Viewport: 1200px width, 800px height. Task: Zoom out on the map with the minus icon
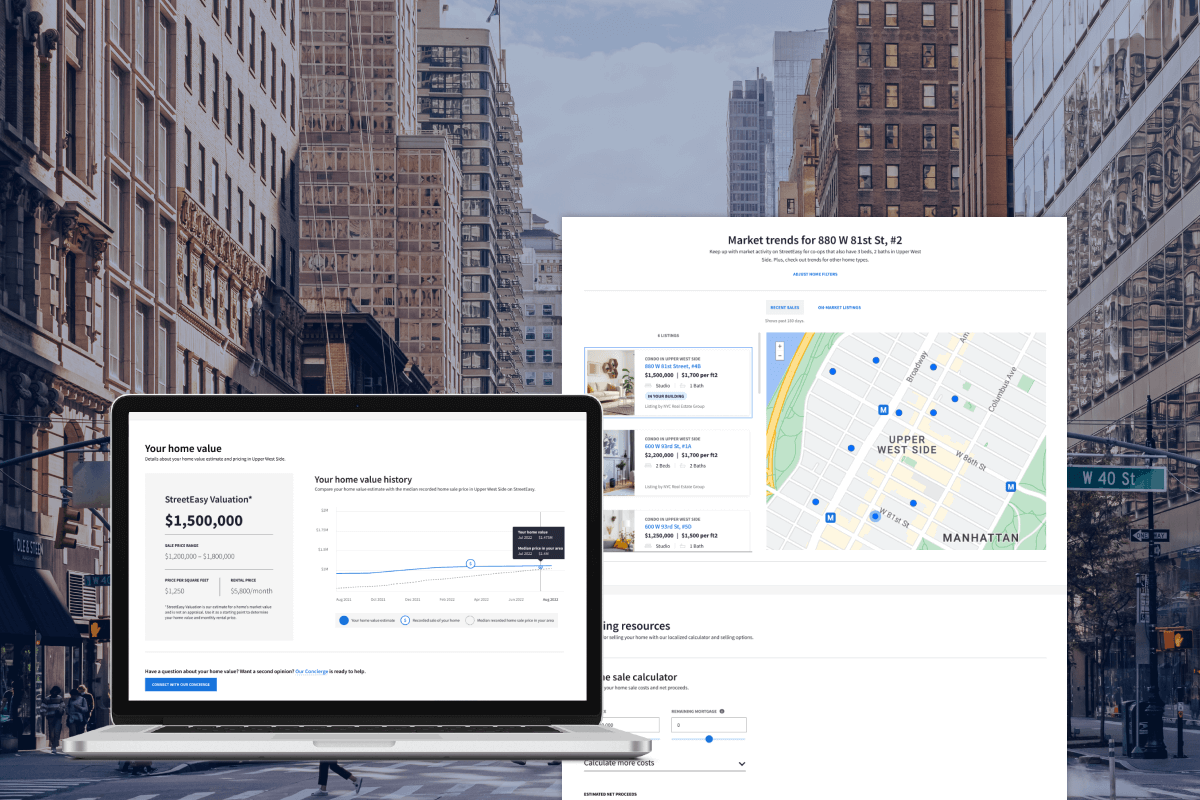[x=778, y=357]
